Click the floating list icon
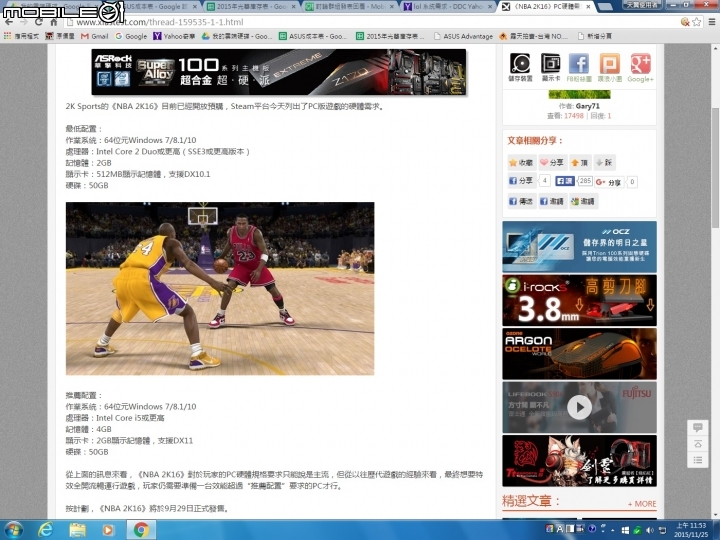Screen dimensions: 720x540 [698, 460]
